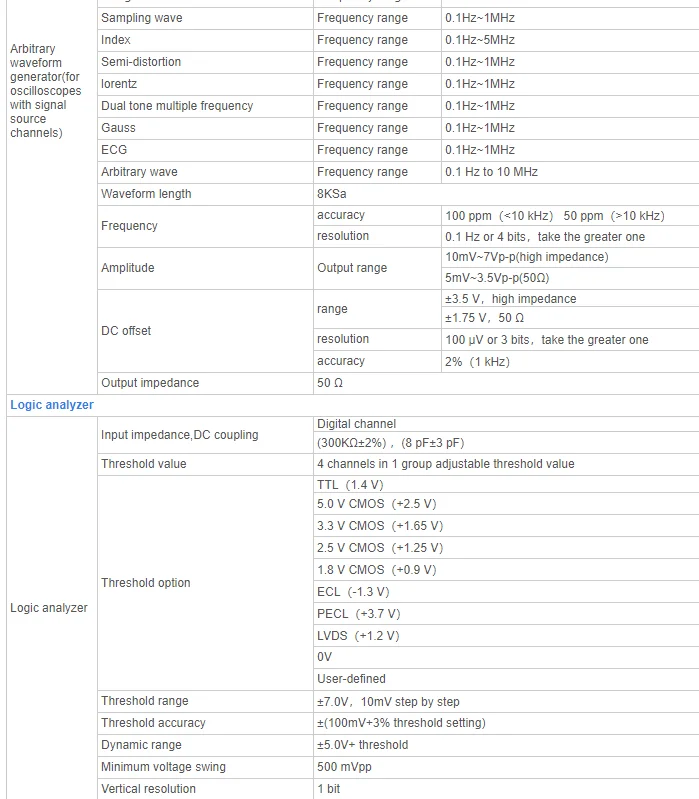
Task: Select the DC offset row label
Action: (126, 330)
